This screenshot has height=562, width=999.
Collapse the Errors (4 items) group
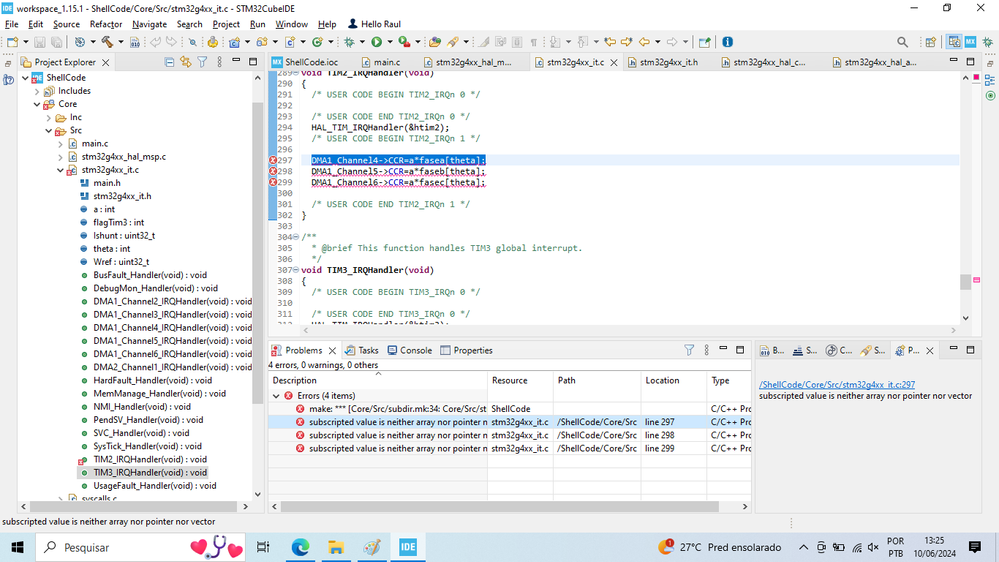pos(277,396)
